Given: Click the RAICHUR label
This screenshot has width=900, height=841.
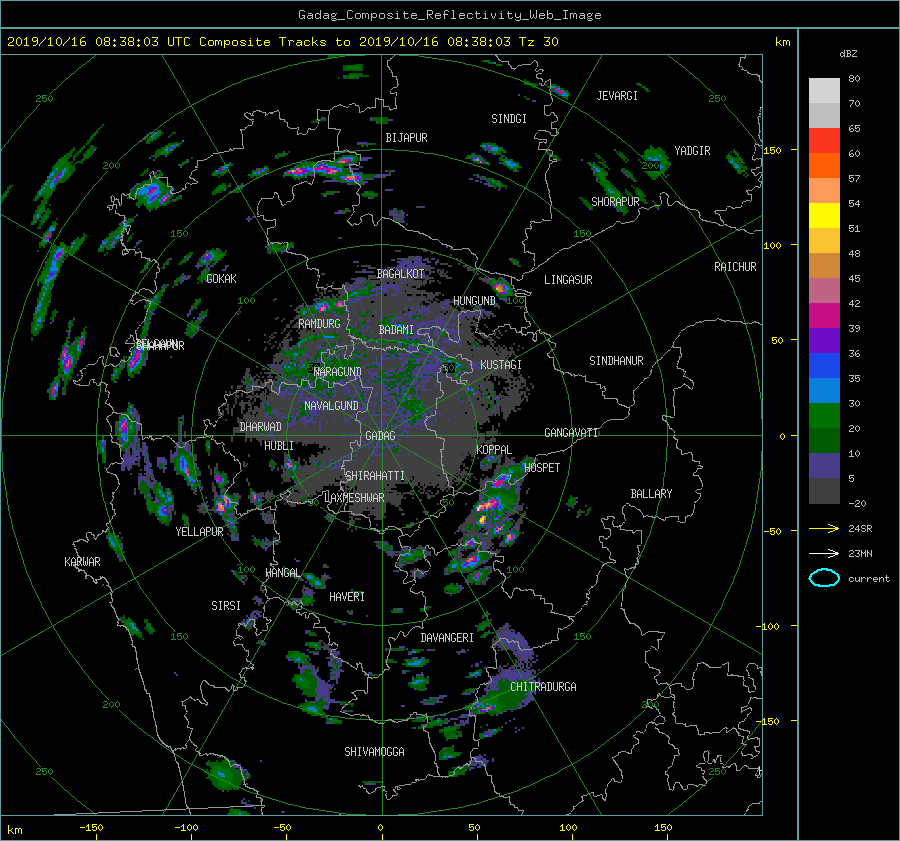Looking at the screenshot, I should point(735,267).
